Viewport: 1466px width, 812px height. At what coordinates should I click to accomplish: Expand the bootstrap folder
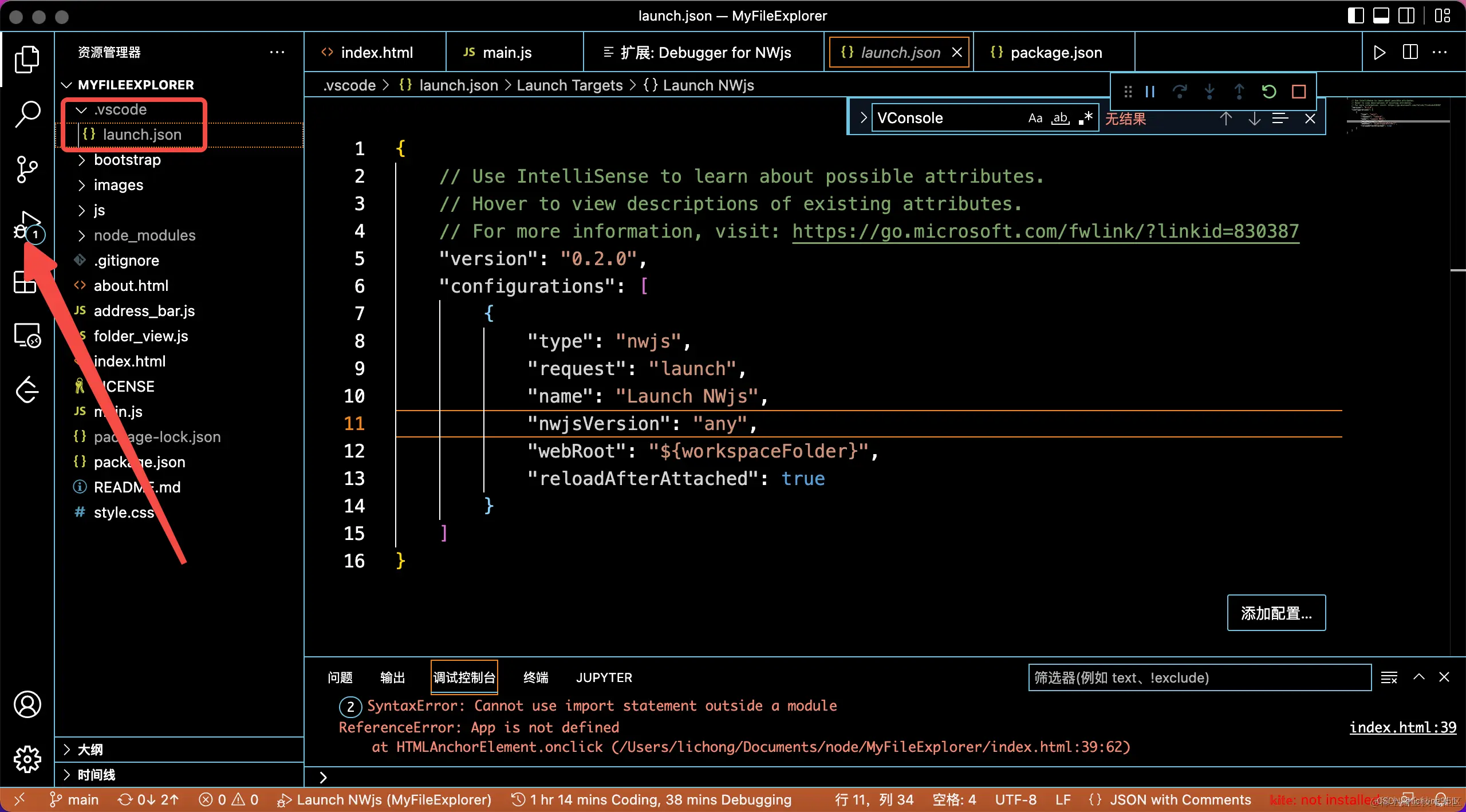127,160
